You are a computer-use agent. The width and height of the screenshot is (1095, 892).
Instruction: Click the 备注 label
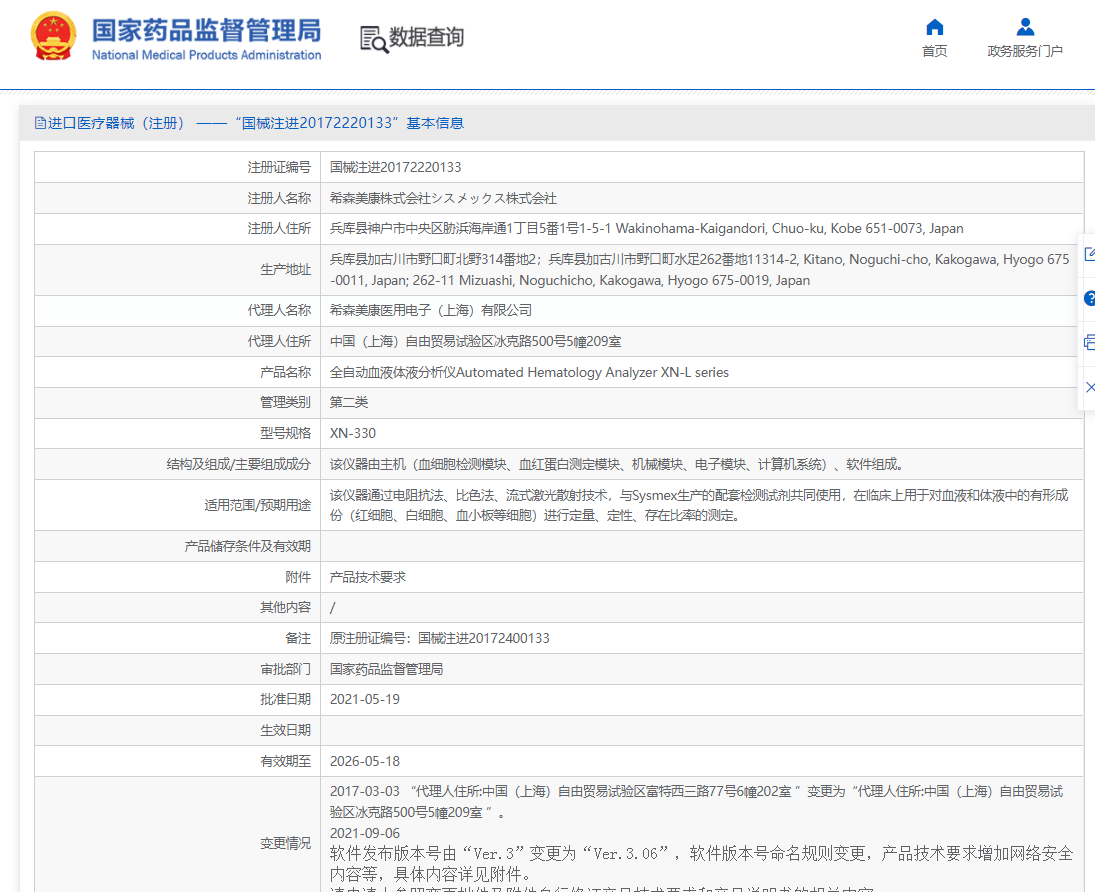(298, 638)
